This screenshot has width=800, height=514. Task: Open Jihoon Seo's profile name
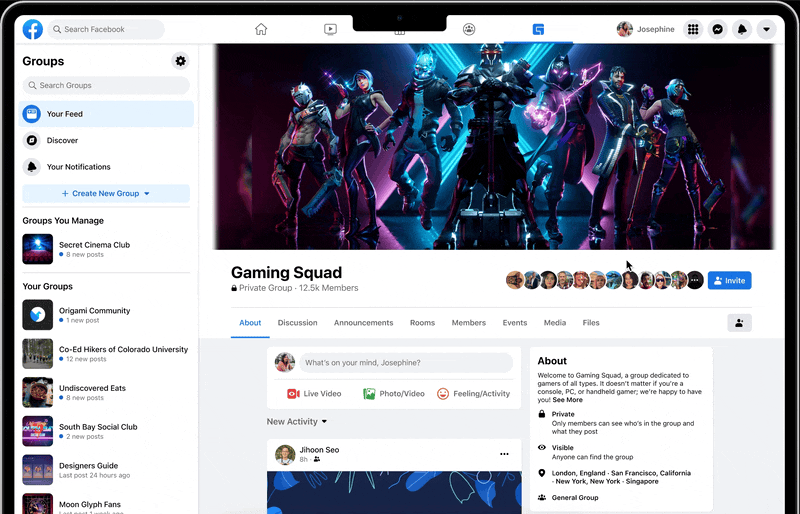(319, 450)
